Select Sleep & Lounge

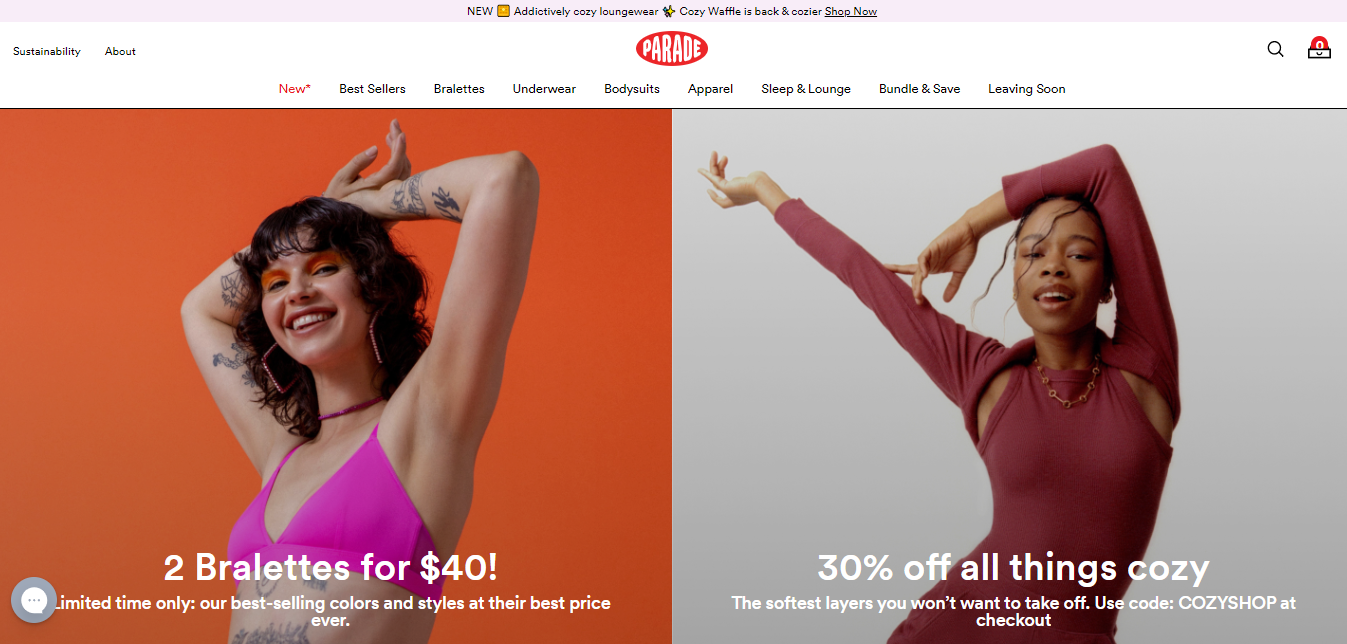(806, 89)
